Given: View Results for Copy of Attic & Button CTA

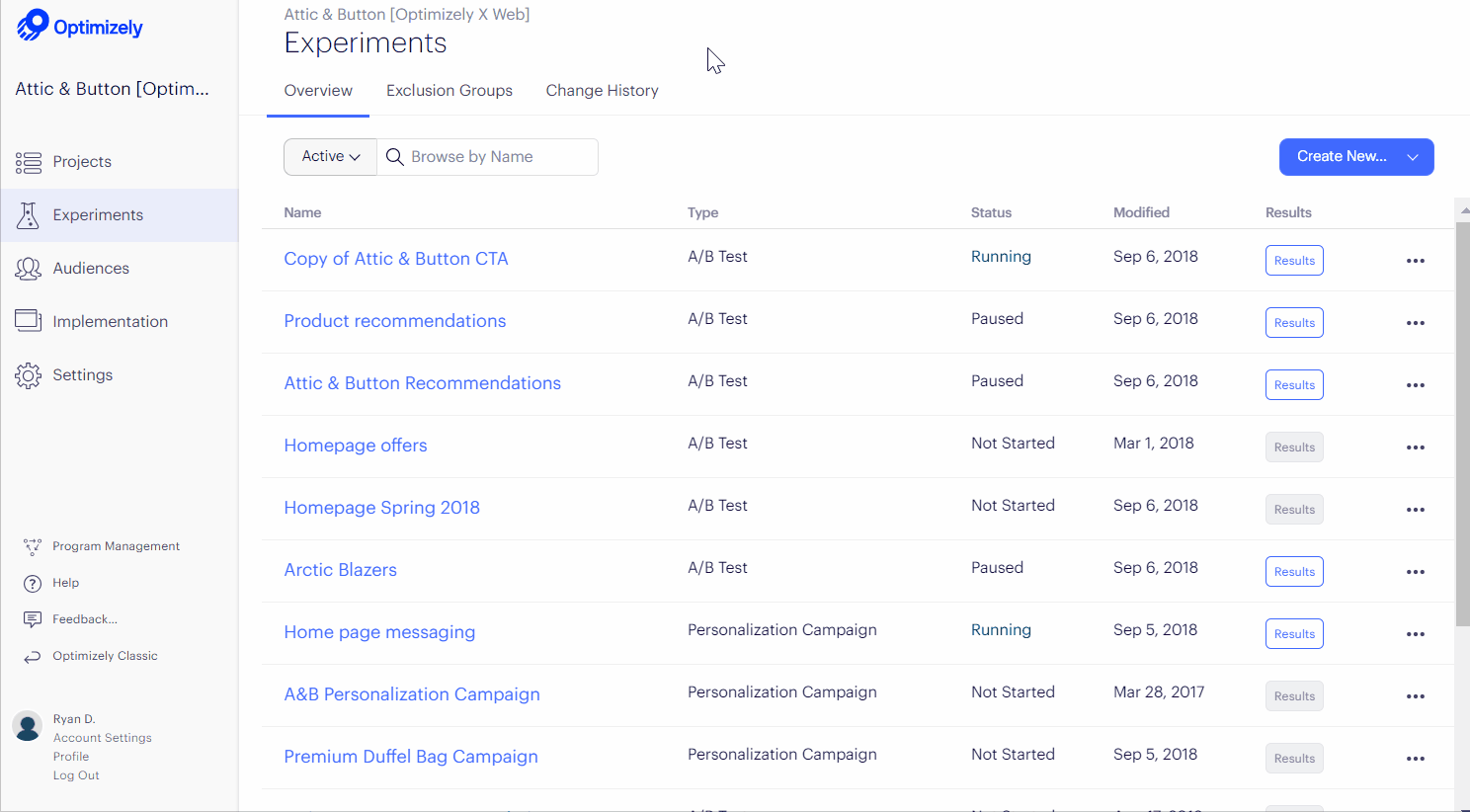Looking at the screenshot, I should pyautogui.click(x=1294, y=261).
